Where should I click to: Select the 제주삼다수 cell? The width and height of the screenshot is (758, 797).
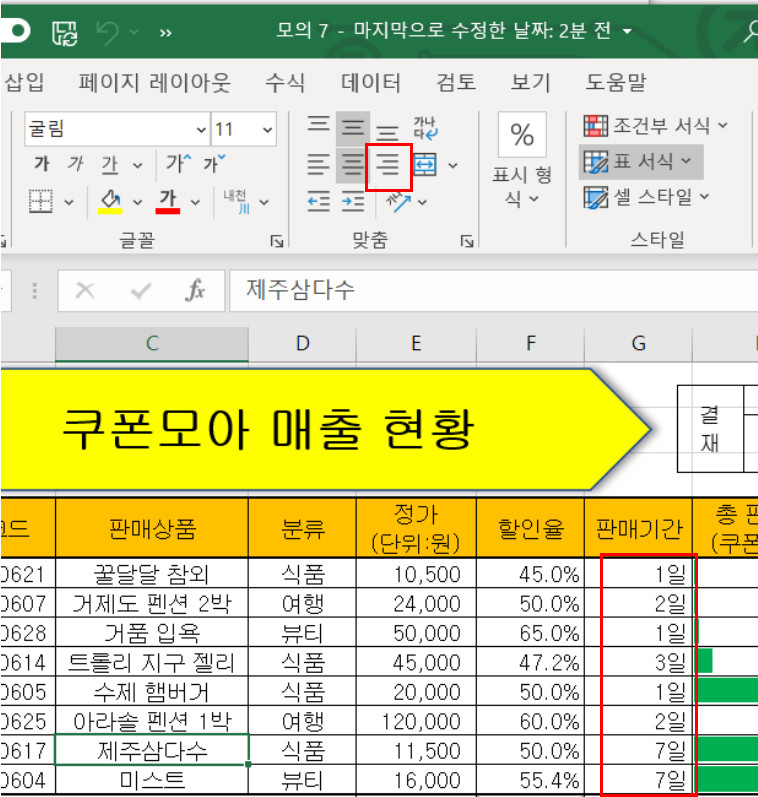[152, 750]
